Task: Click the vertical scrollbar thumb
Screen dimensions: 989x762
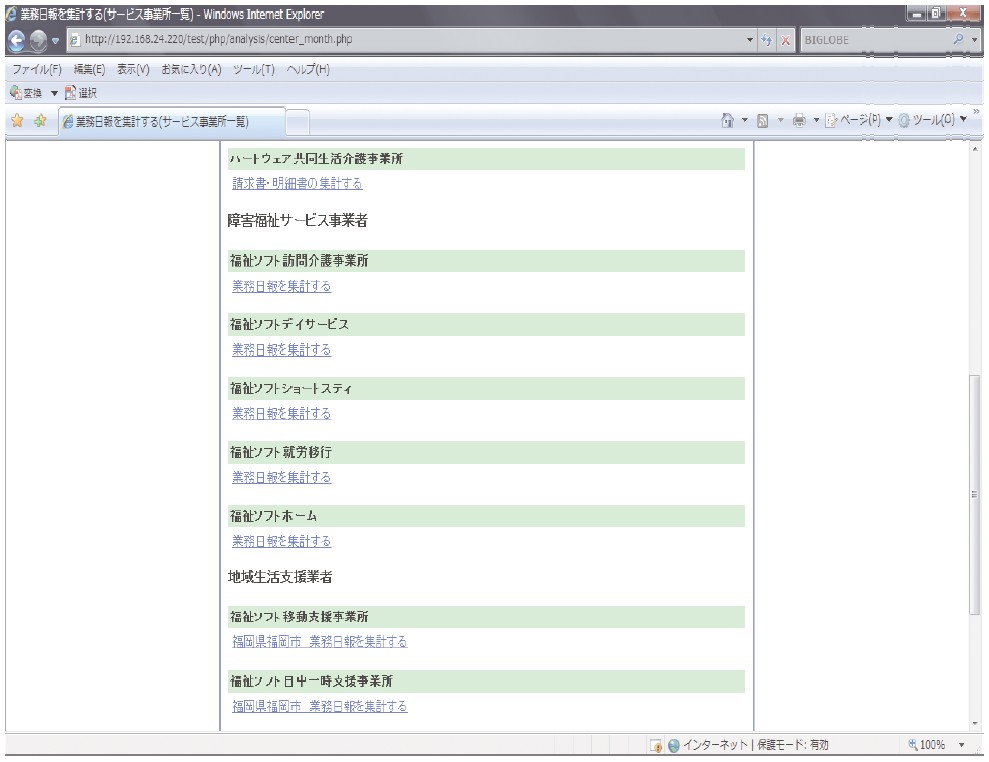Action: click(975, 494)
